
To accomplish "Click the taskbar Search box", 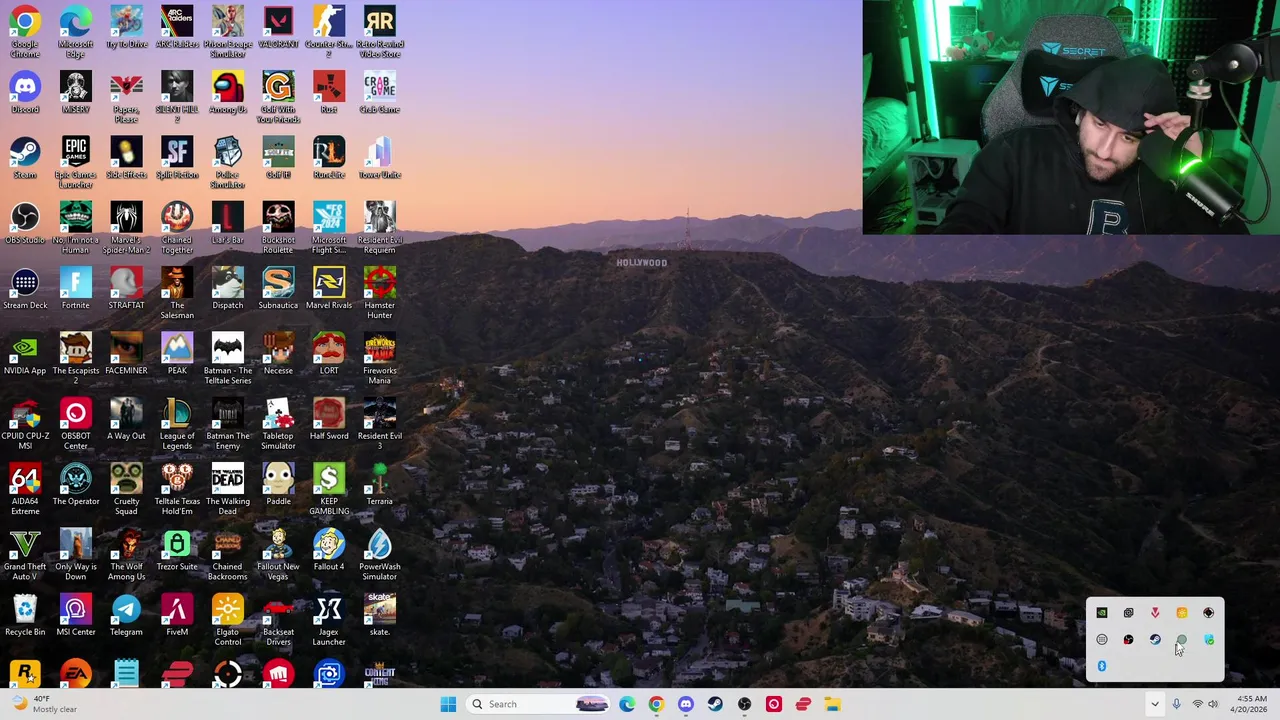I will (x=539, y=704).
